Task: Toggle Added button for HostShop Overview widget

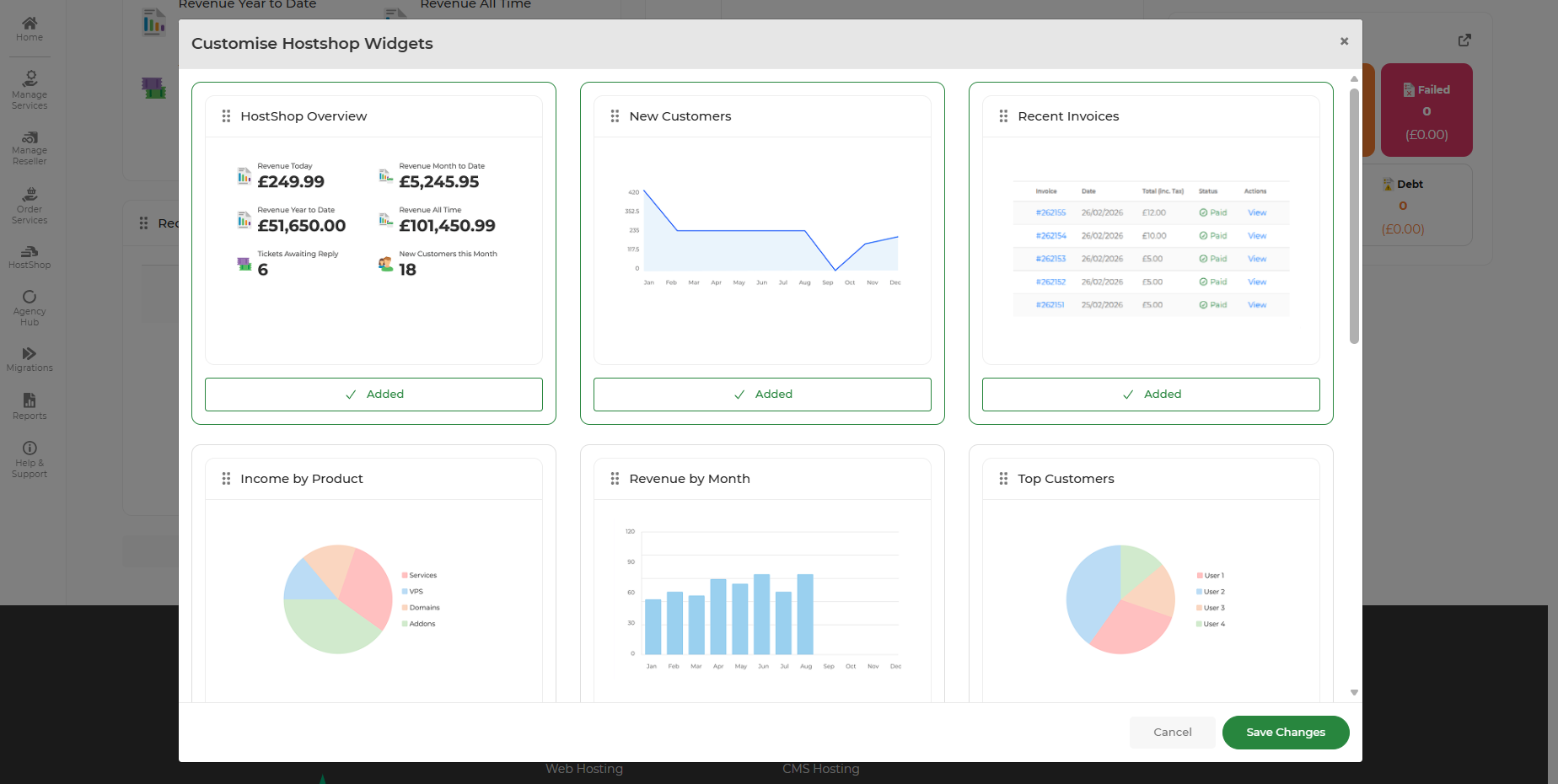Action: click(373, 395)
